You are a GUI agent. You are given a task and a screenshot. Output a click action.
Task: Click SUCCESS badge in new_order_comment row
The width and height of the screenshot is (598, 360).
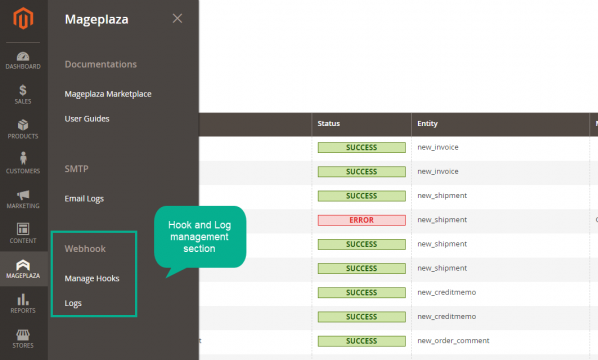[362, 341]
